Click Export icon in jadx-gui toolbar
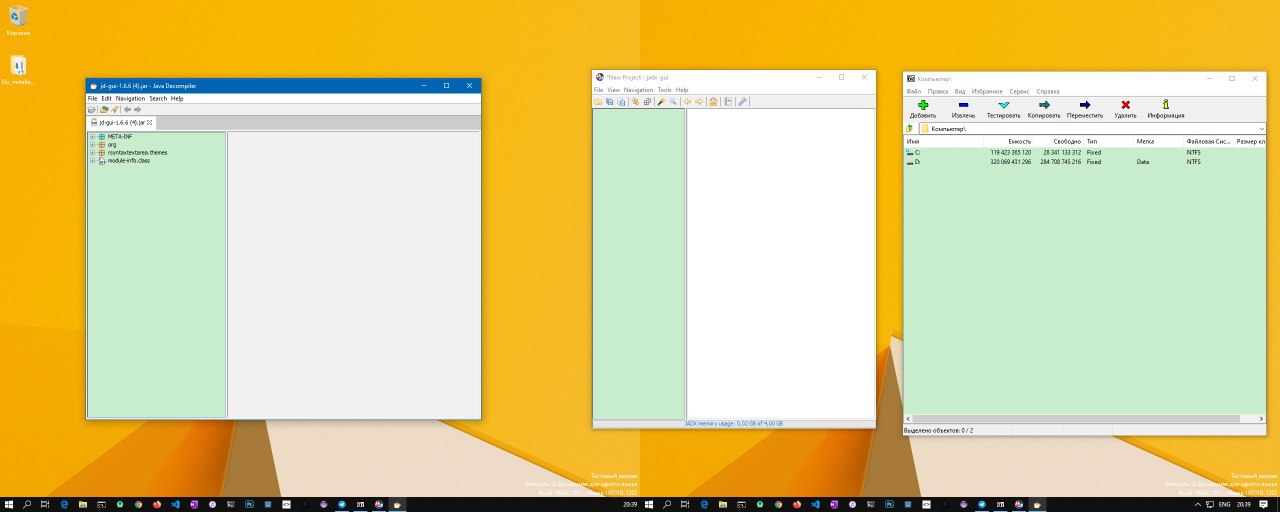Image resolution: width=1280 pixels, height=512 pixels. [x=621, y=102]
